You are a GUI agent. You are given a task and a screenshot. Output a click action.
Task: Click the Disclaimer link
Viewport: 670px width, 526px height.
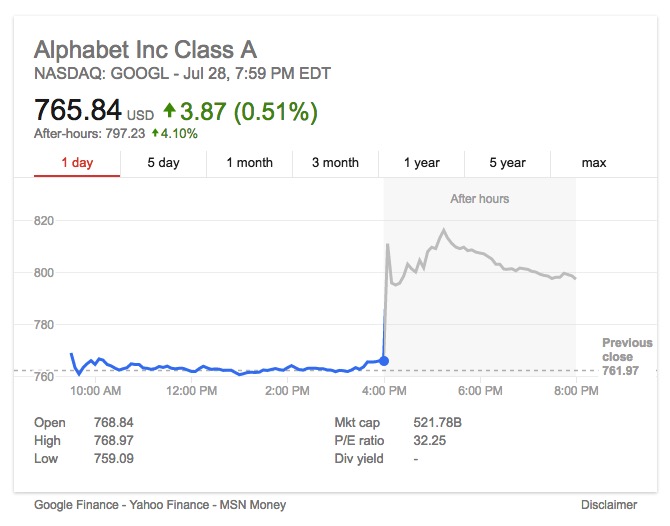[x=609, y=505]
